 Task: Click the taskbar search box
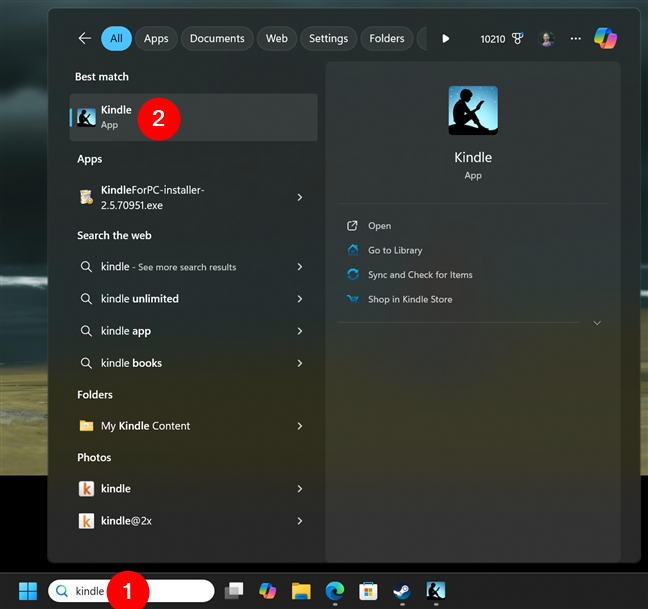[x=131, y=591]
